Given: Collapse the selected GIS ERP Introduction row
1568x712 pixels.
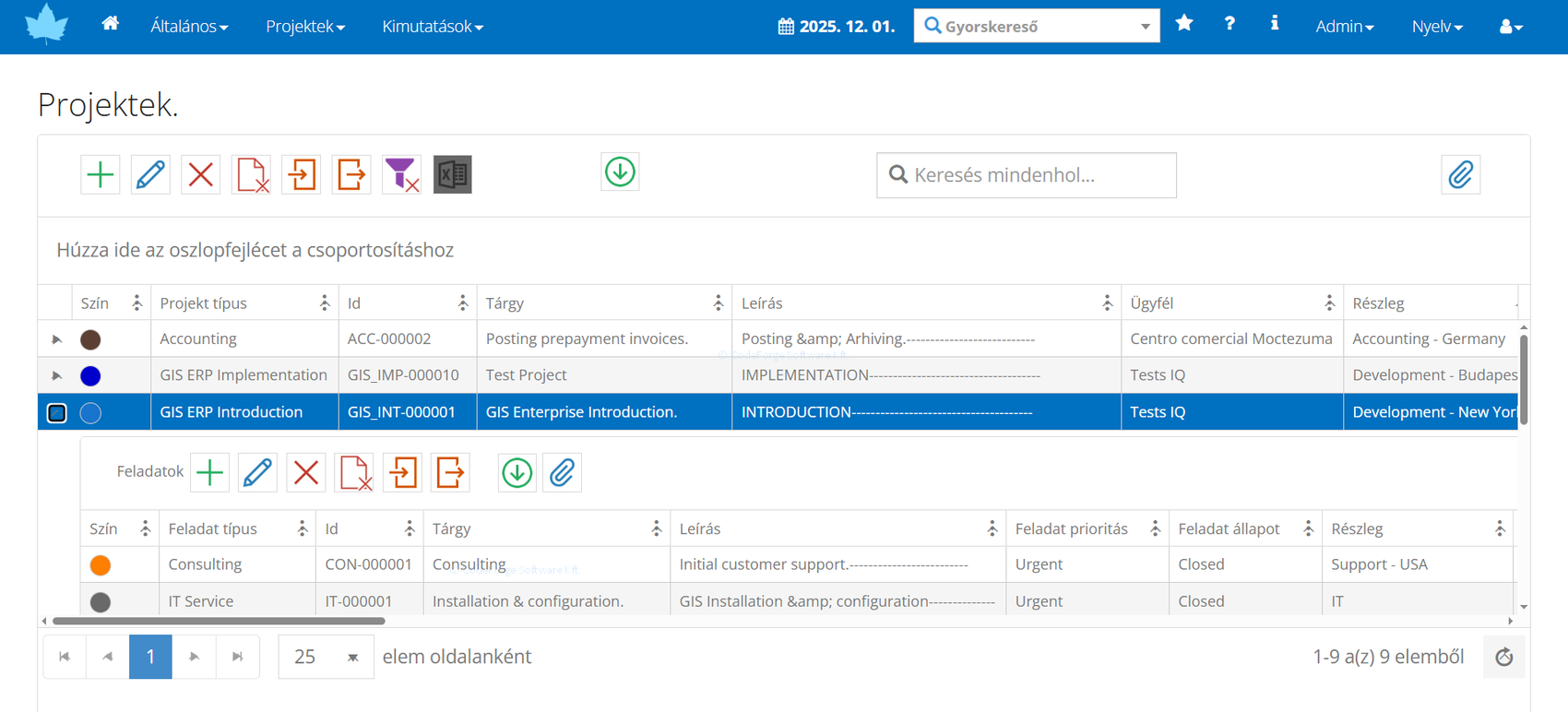Looking at the screenshot, I should click(x=57, y=412).
